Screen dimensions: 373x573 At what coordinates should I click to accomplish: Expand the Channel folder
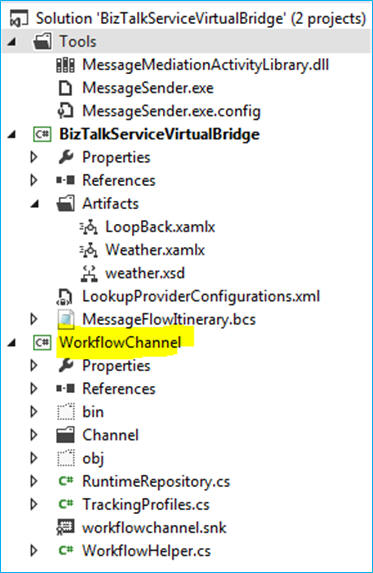[x=34, y=435]
